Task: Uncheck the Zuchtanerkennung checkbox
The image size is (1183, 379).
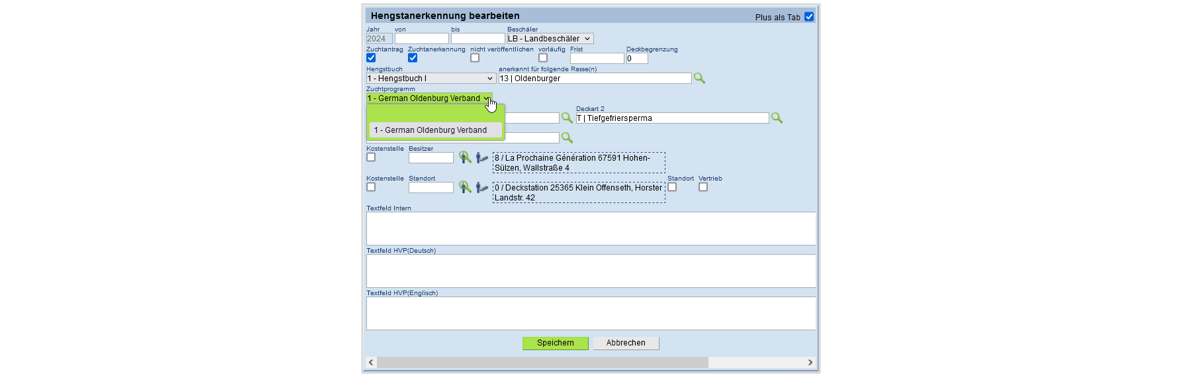Action: [x=413, y=58]
